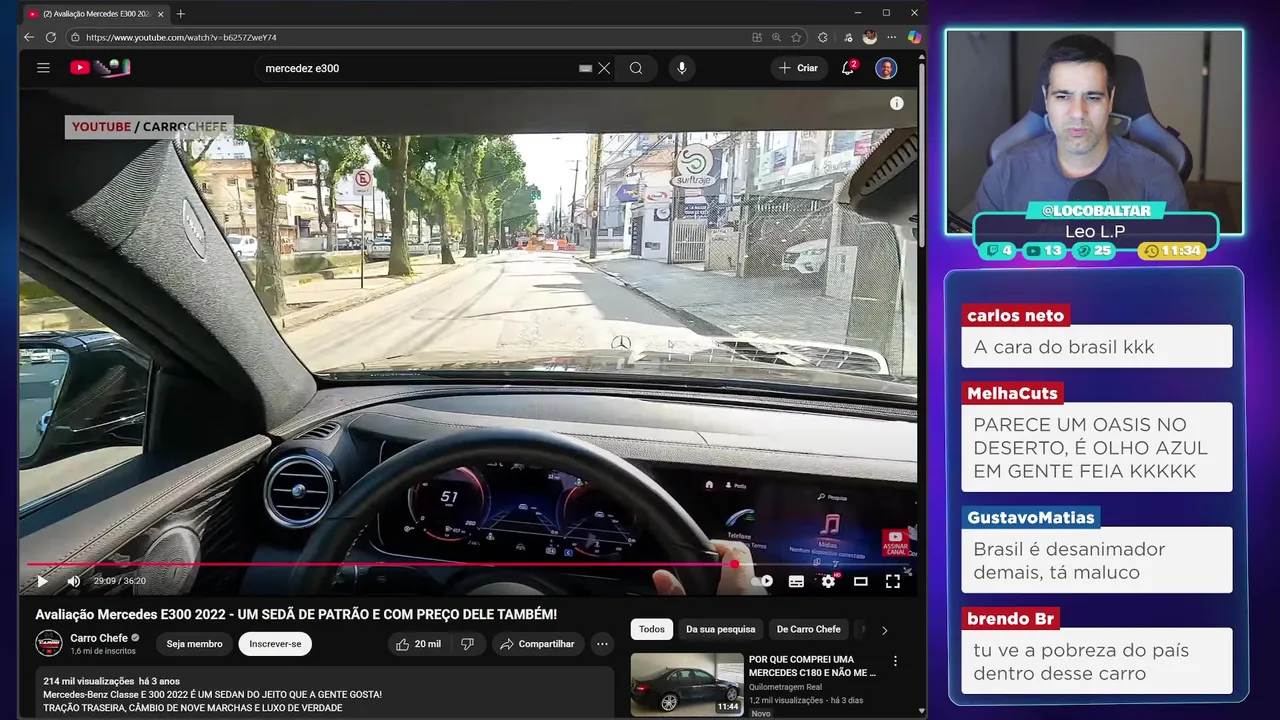
Task: Click Compartilhar share button
Action: point(537,644)
